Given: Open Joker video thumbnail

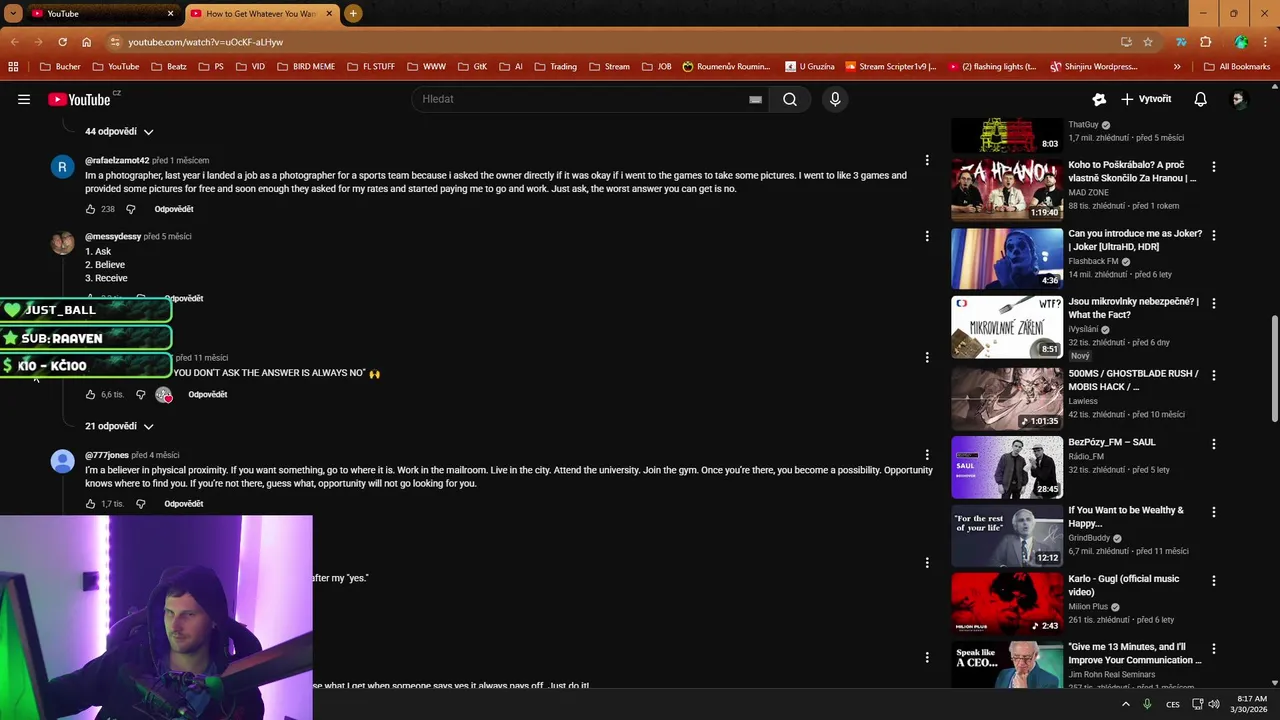Looking at the screenshot, I should 1007,258.
